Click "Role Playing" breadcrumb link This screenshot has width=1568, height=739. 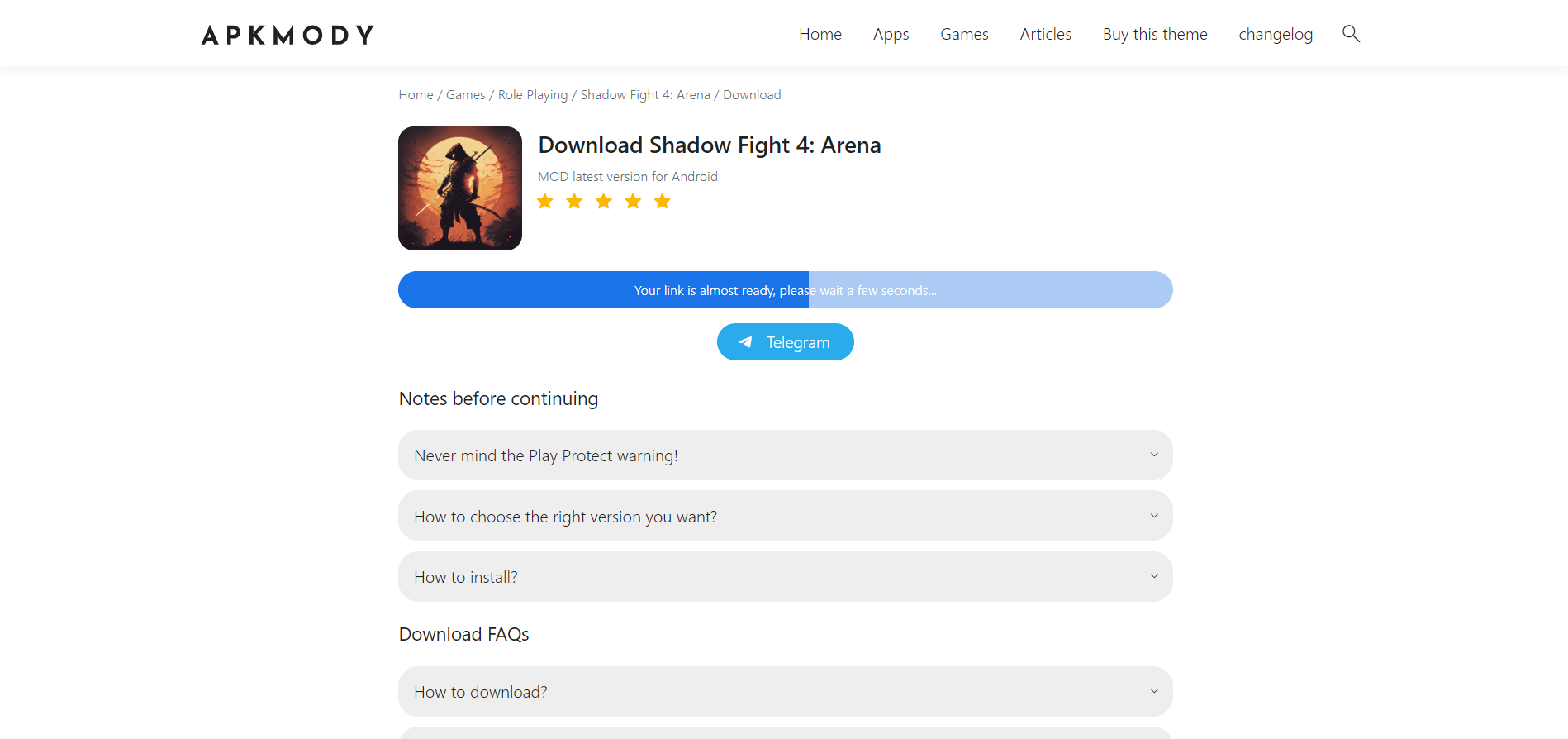click(x=533, y=95)
